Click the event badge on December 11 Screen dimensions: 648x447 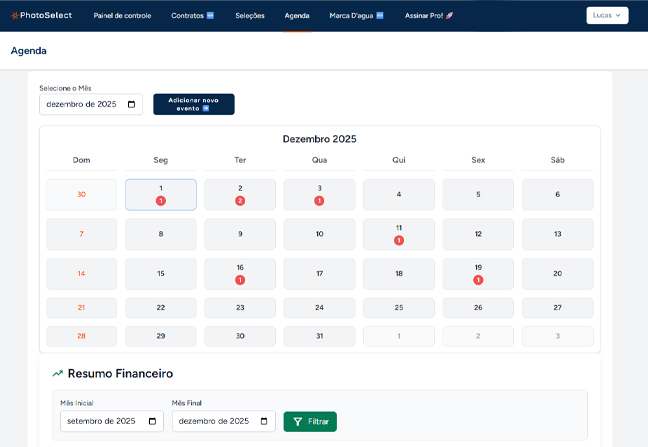[x=399, y=240]
